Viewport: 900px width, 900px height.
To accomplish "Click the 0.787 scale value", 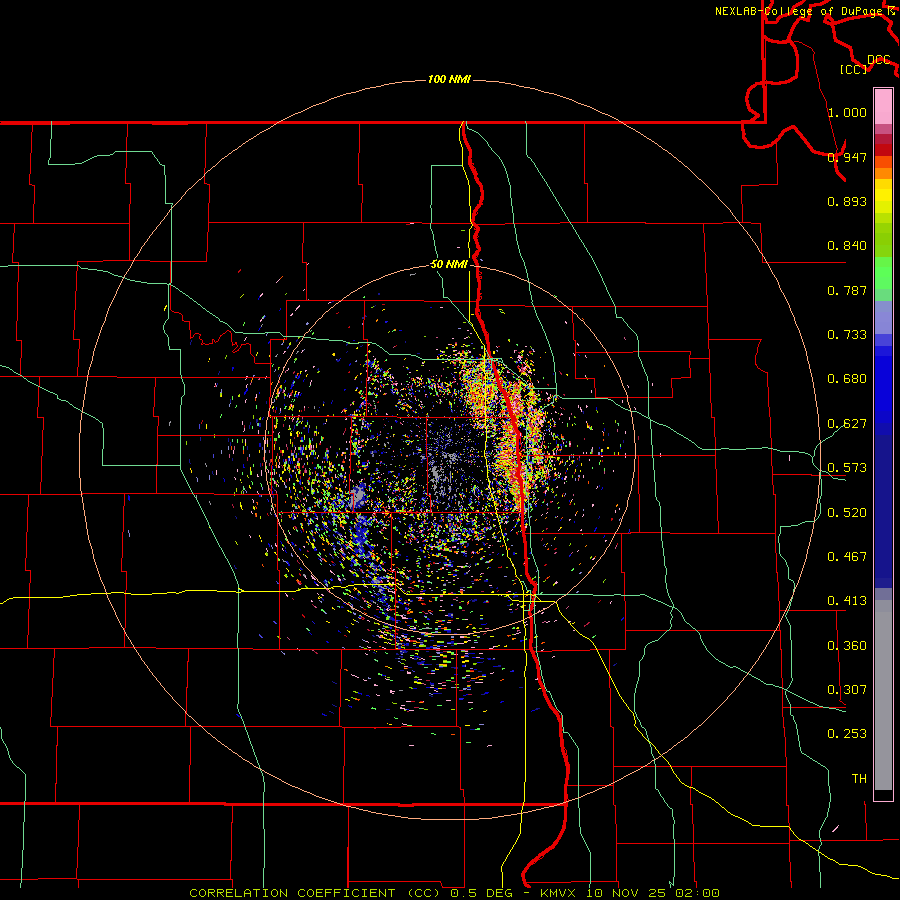I will tap(847, 290).
